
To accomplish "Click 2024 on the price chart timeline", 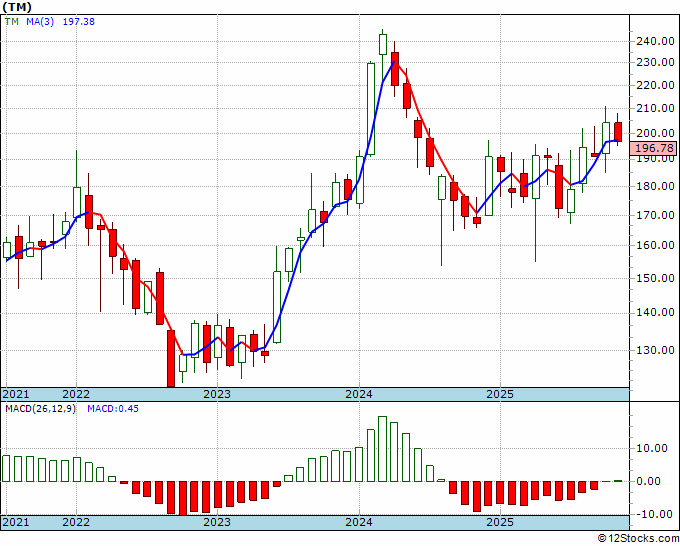I will pyautogui.click(x=359, y=394).
